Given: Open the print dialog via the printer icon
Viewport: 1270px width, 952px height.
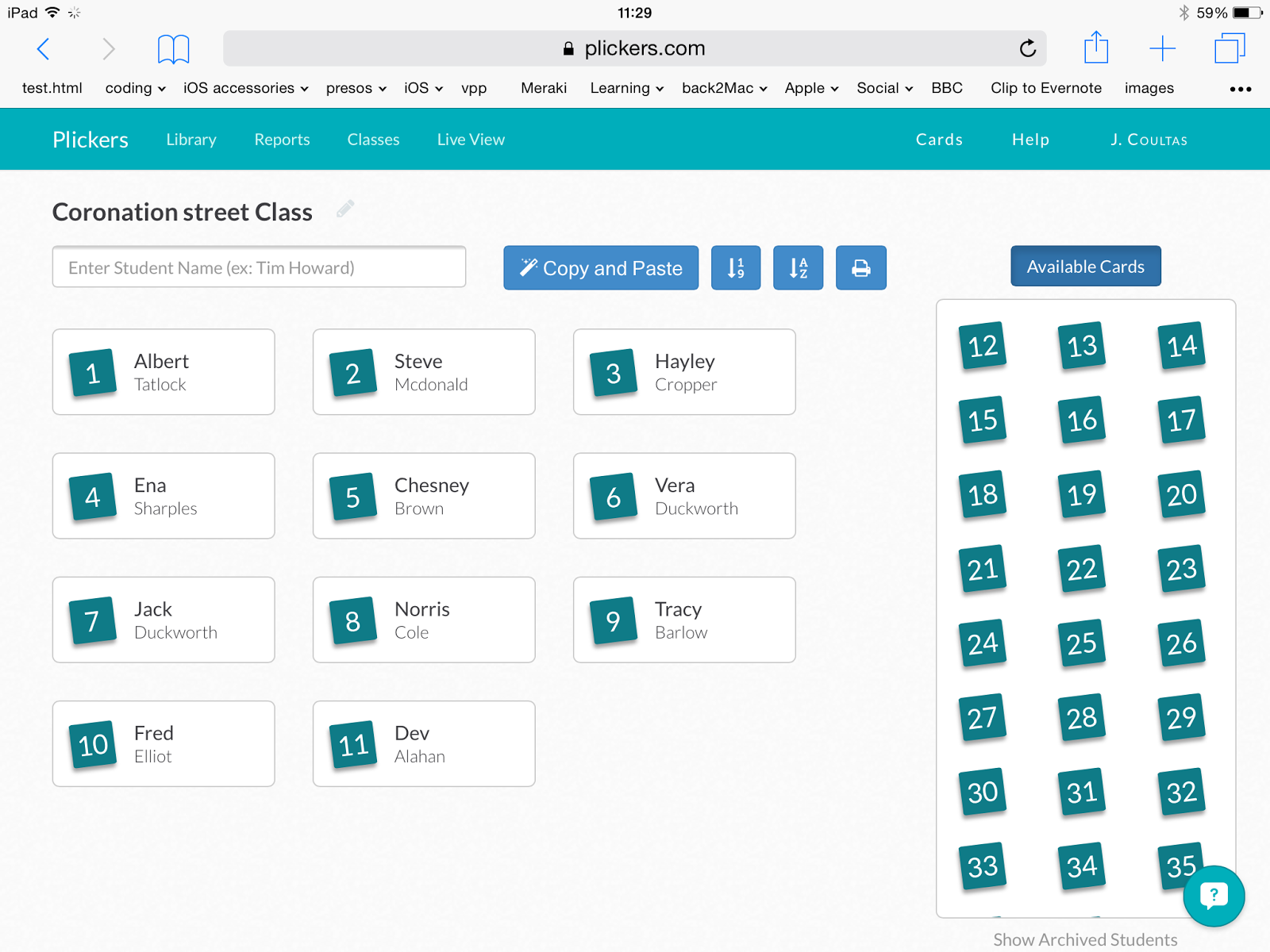Looking at the screenshot, I should (860, 267).
